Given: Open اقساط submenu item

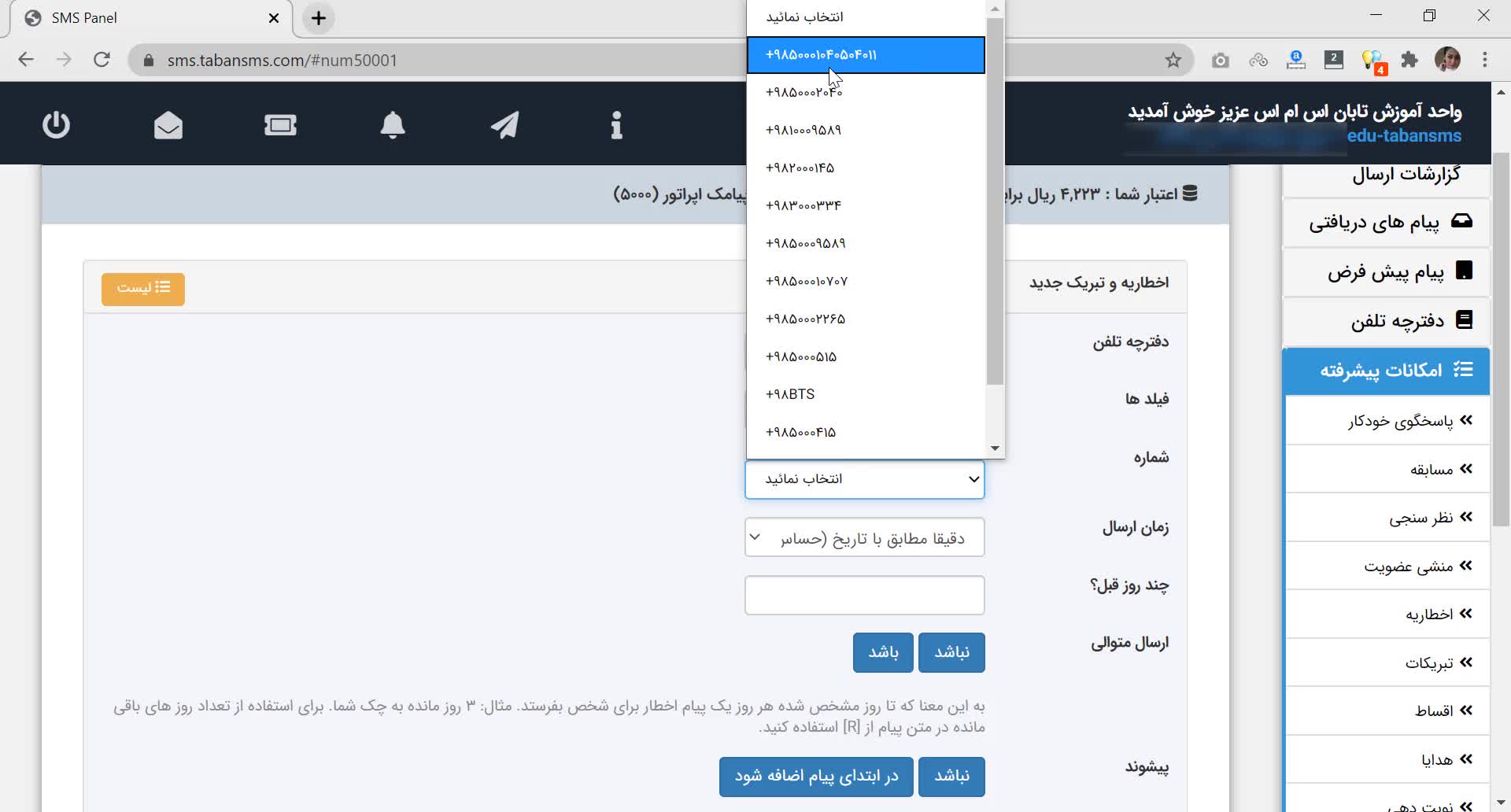Looking at the screenshot, I should click(x=1388, y=711).
